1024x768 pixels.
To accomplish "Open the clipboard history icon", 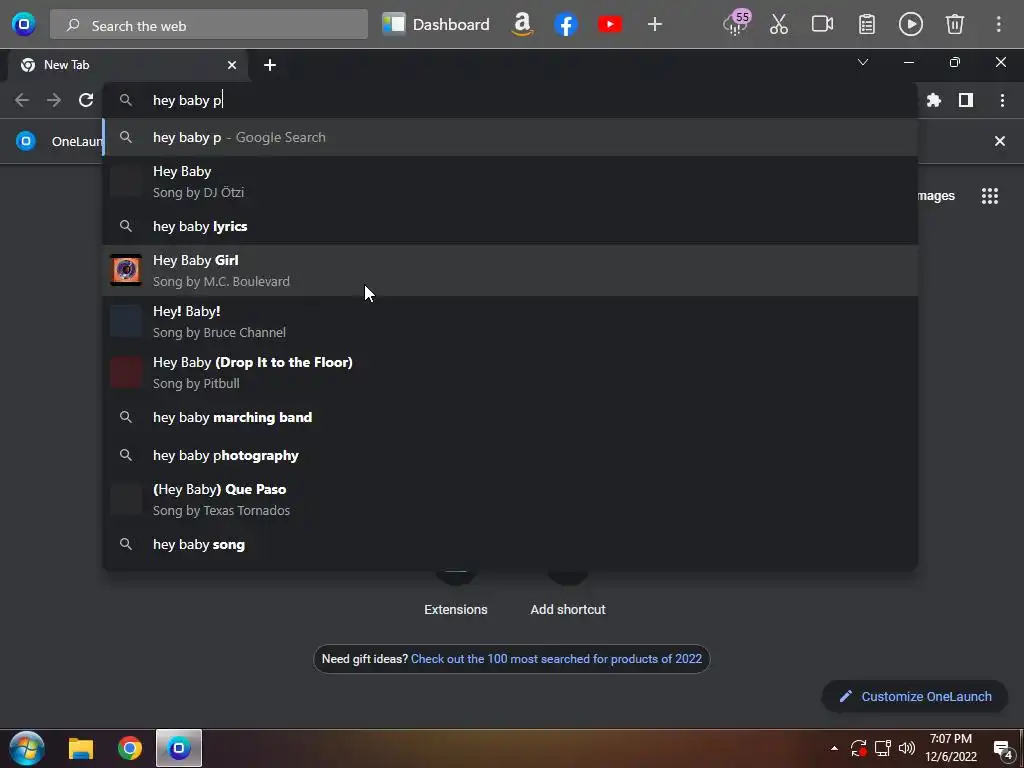I will 867,25.
